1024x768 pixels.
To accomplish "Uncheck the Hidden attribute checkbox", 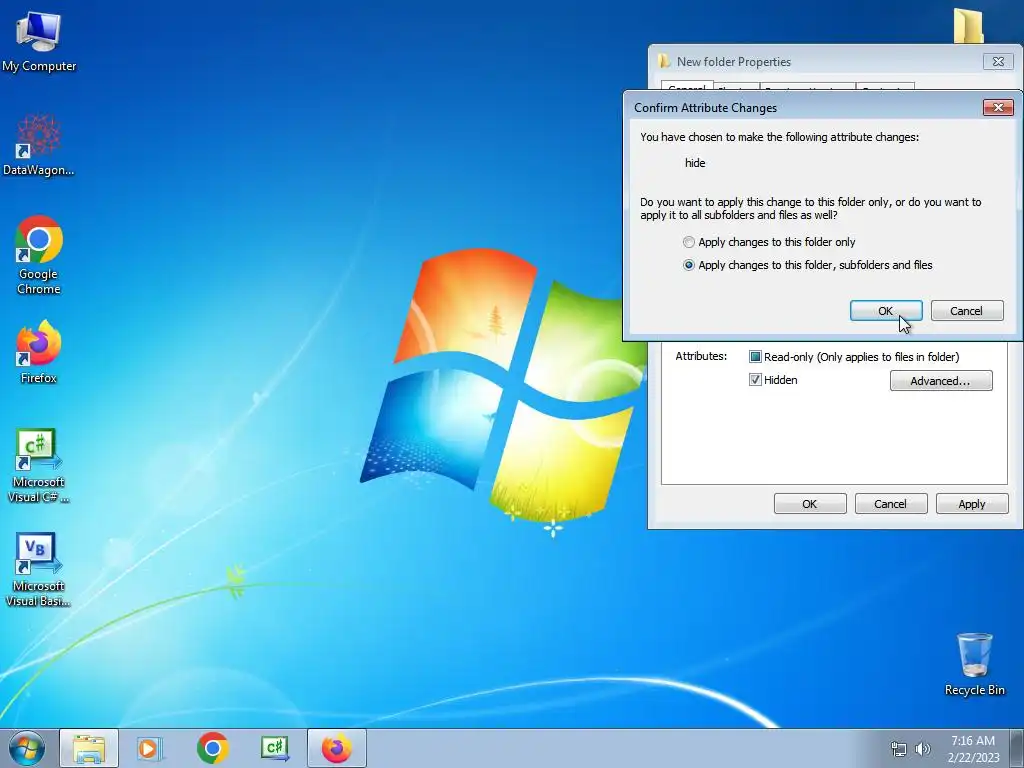I will (755, 379).
